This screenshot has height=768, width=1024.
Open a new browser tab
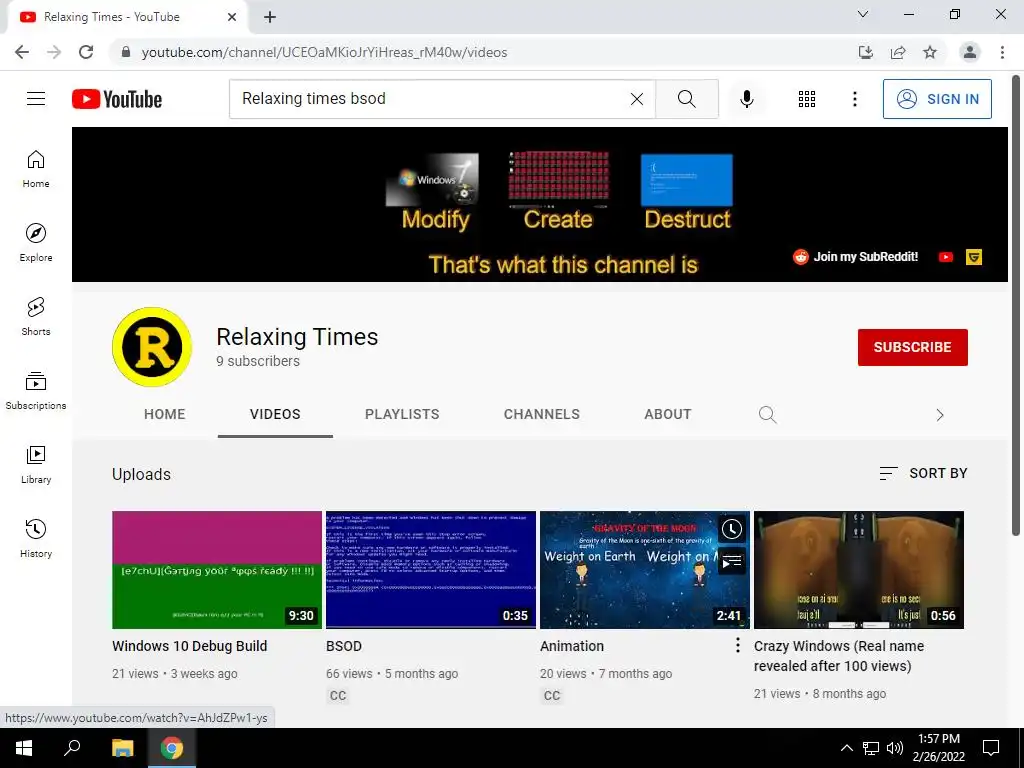270,17
